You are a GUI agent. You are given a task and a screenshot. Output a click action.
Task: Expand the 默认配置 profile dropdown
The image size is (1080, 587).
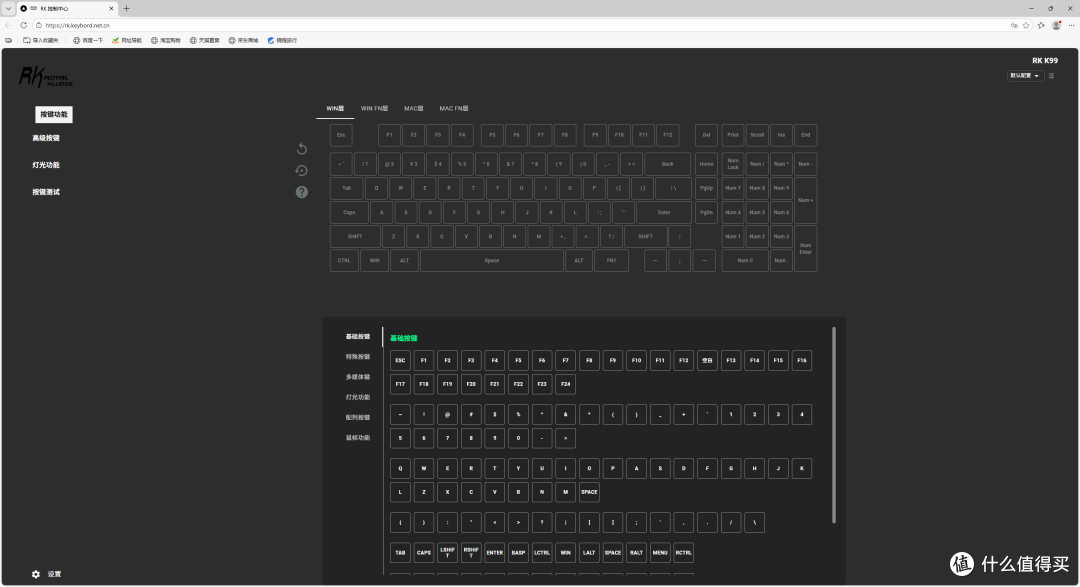pyautogui.click(x=1025, y=76)
